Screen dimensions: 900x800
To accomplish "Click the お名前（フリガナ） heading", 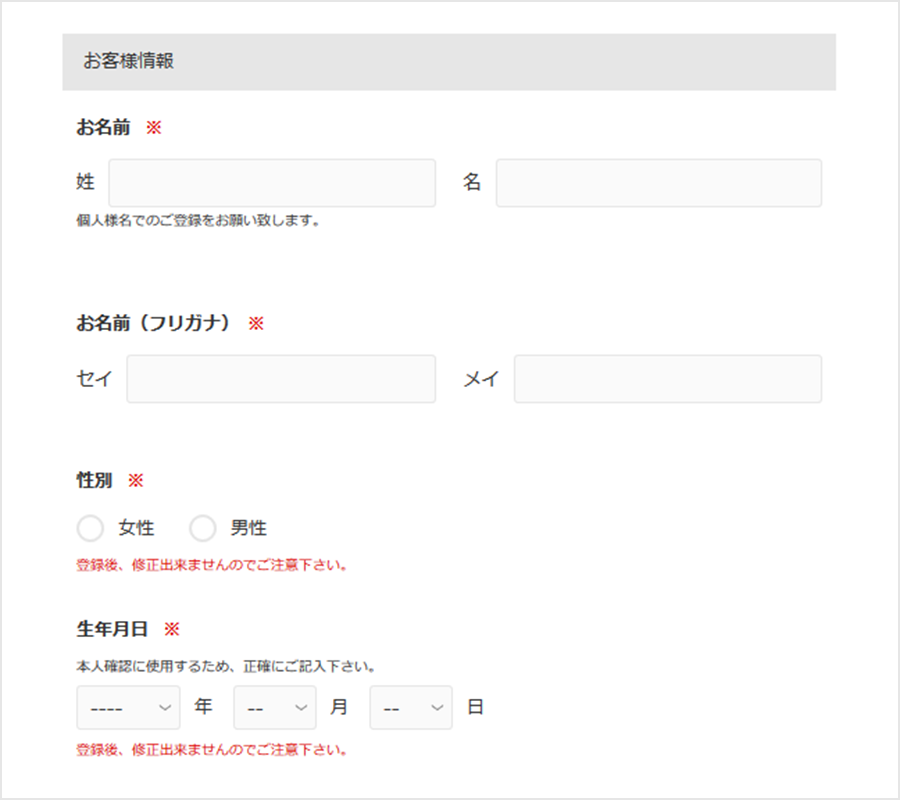I will click(153, 323).
